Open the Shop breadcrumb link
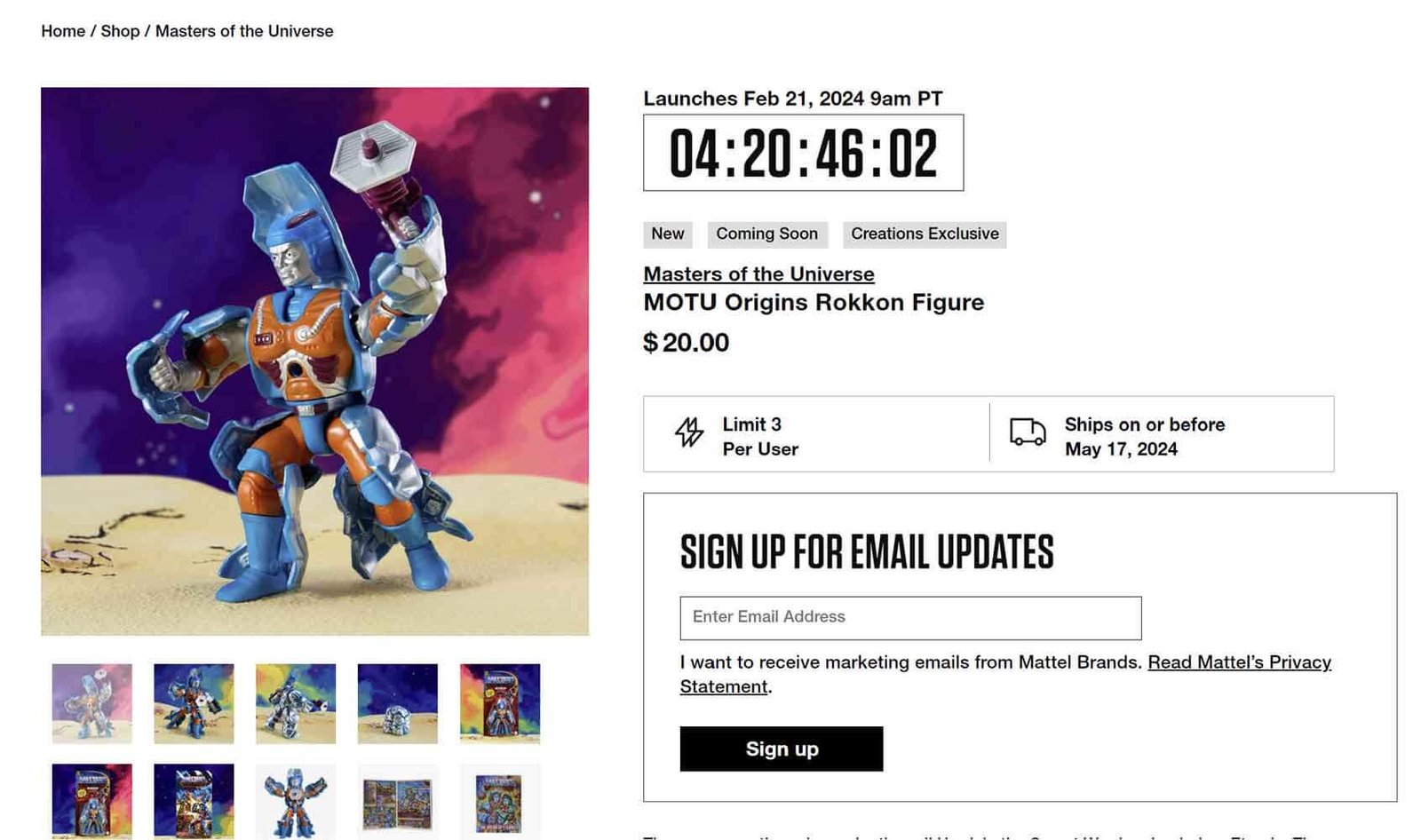This screenshot has height=840, width=1421. [122, 30]
